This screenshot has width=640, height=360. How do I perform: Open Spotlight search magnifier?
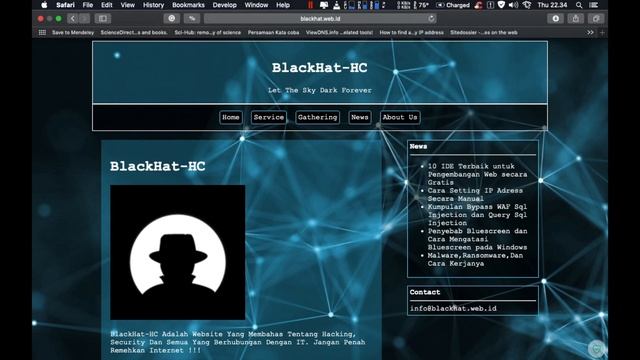[x=579, y=5]
